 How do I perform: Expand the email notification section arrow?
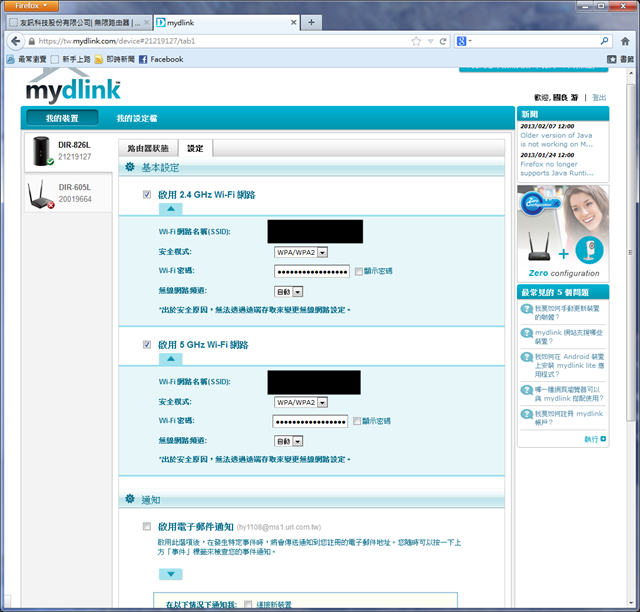171,574
